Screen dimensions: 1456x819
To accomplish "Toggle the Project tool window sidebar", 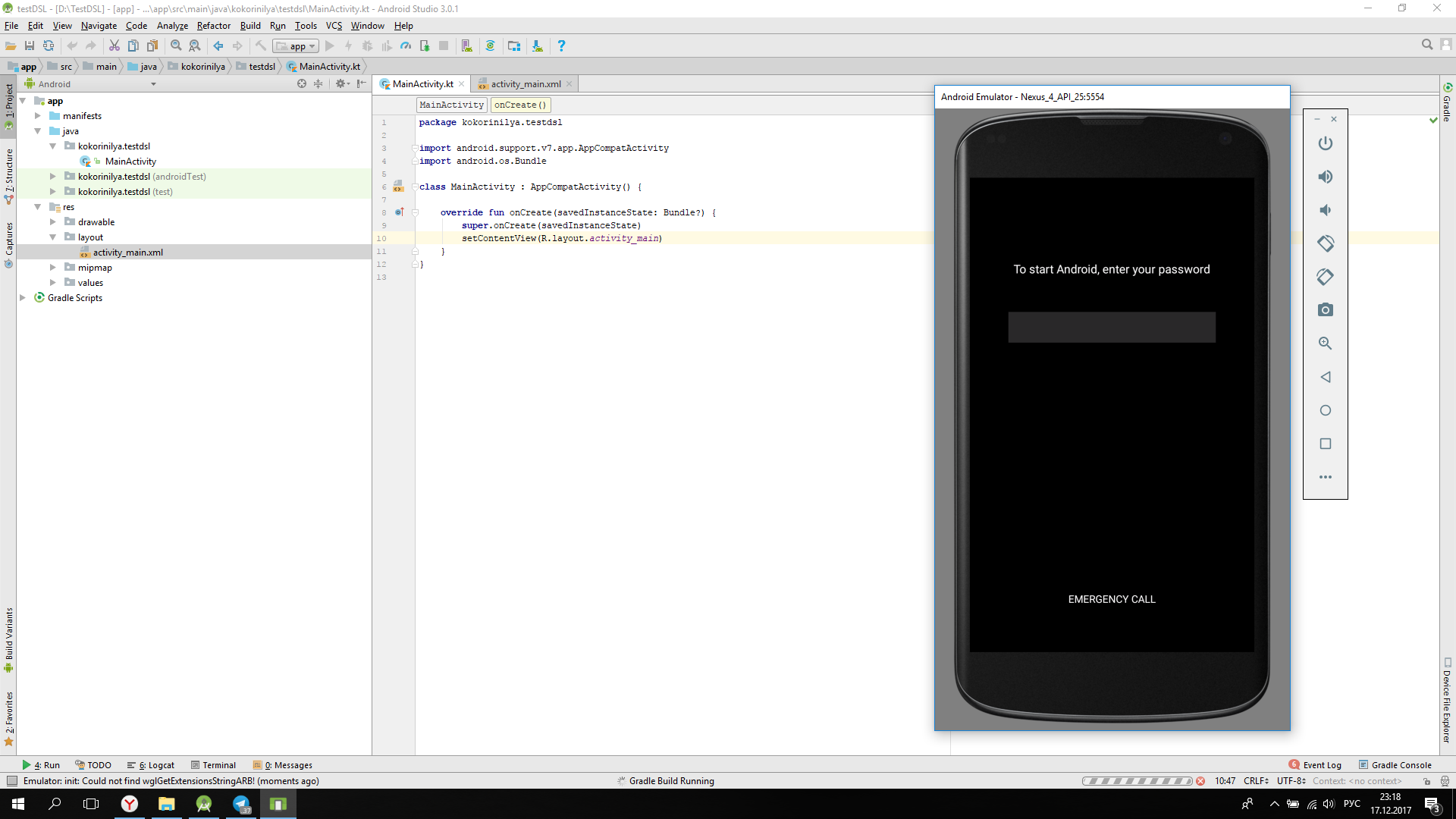I will [x=8, y=102].
